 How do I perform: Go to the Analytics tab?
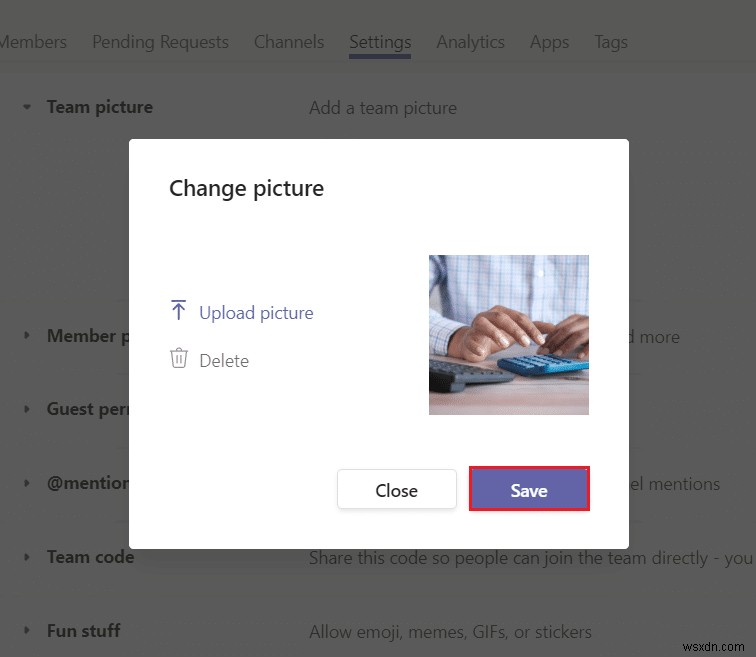click(x=470, y=42)
